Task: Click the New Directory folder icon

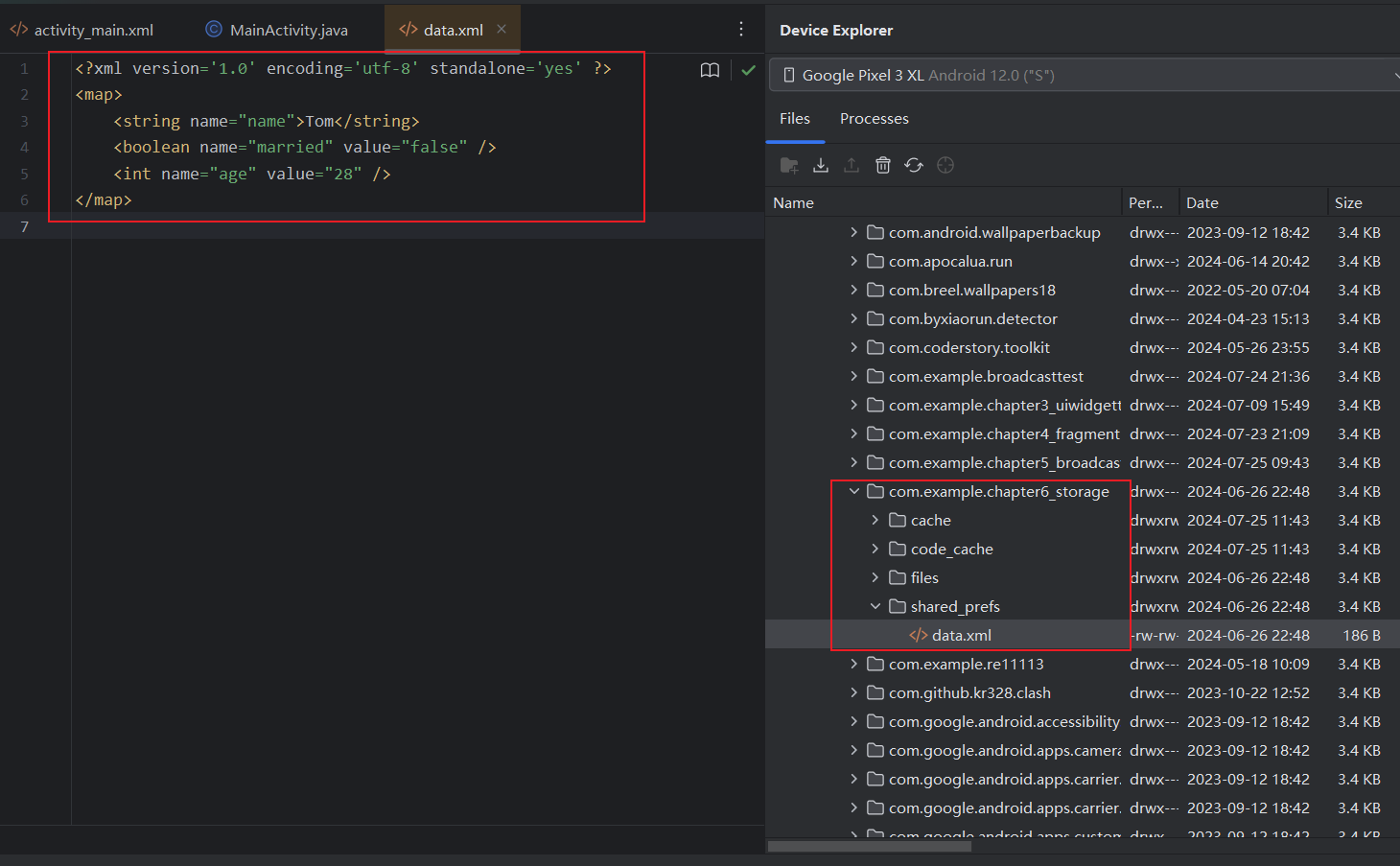Action: click(x=789, y=166)
